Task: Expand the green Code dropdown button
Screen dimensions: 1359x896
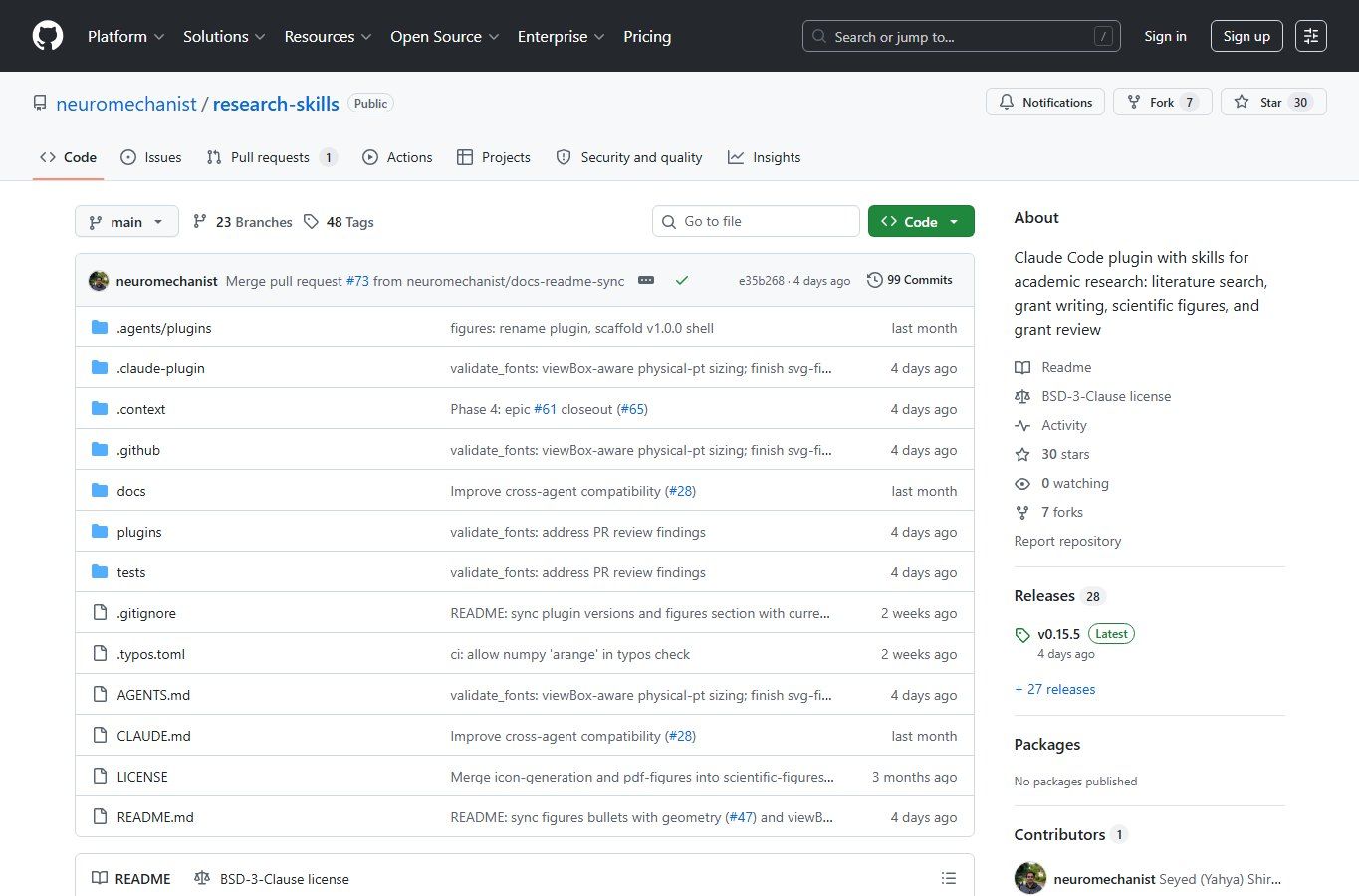Action: (921, 221)
